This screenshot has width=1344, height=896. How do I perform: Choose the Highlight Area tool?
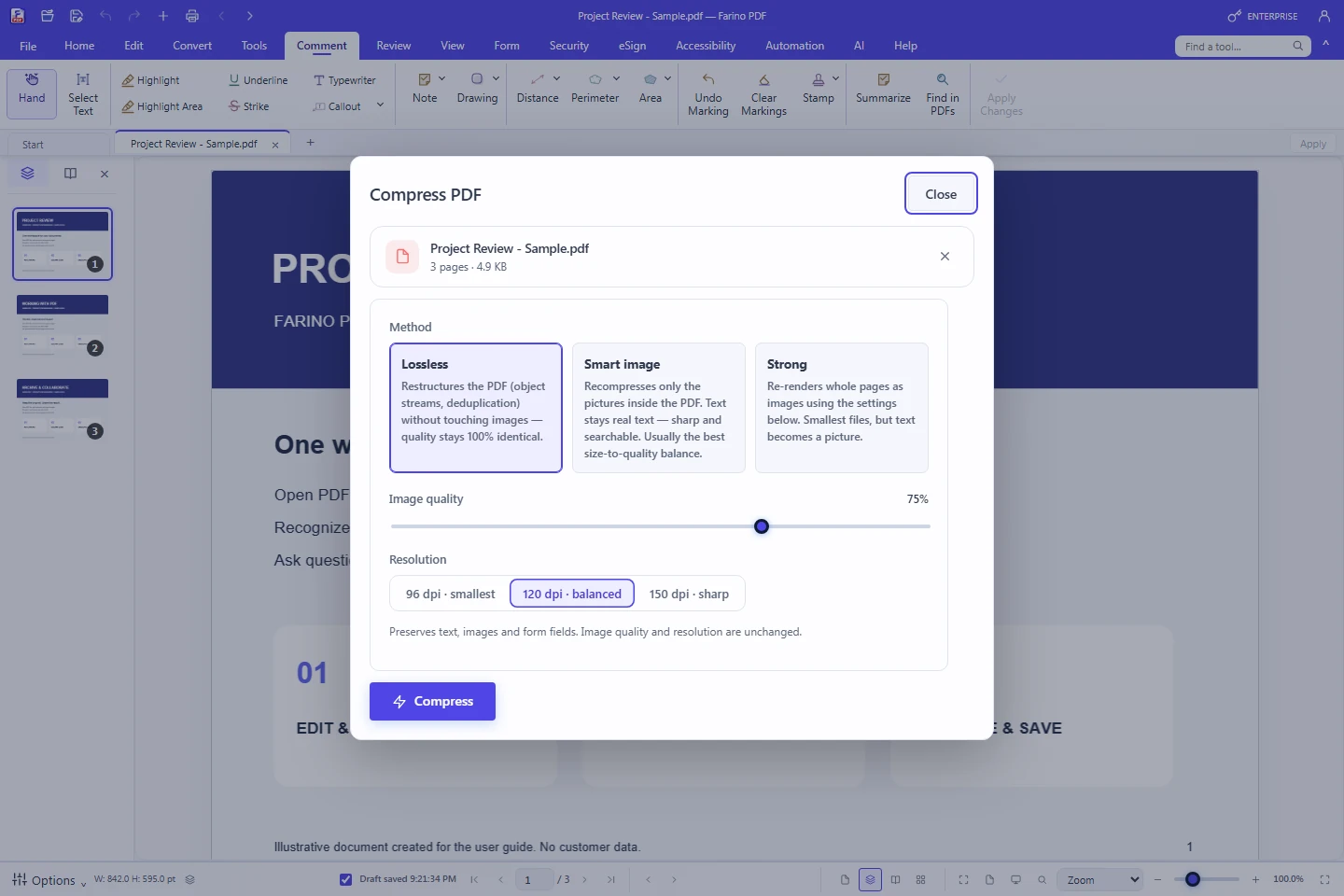[161, 106]
